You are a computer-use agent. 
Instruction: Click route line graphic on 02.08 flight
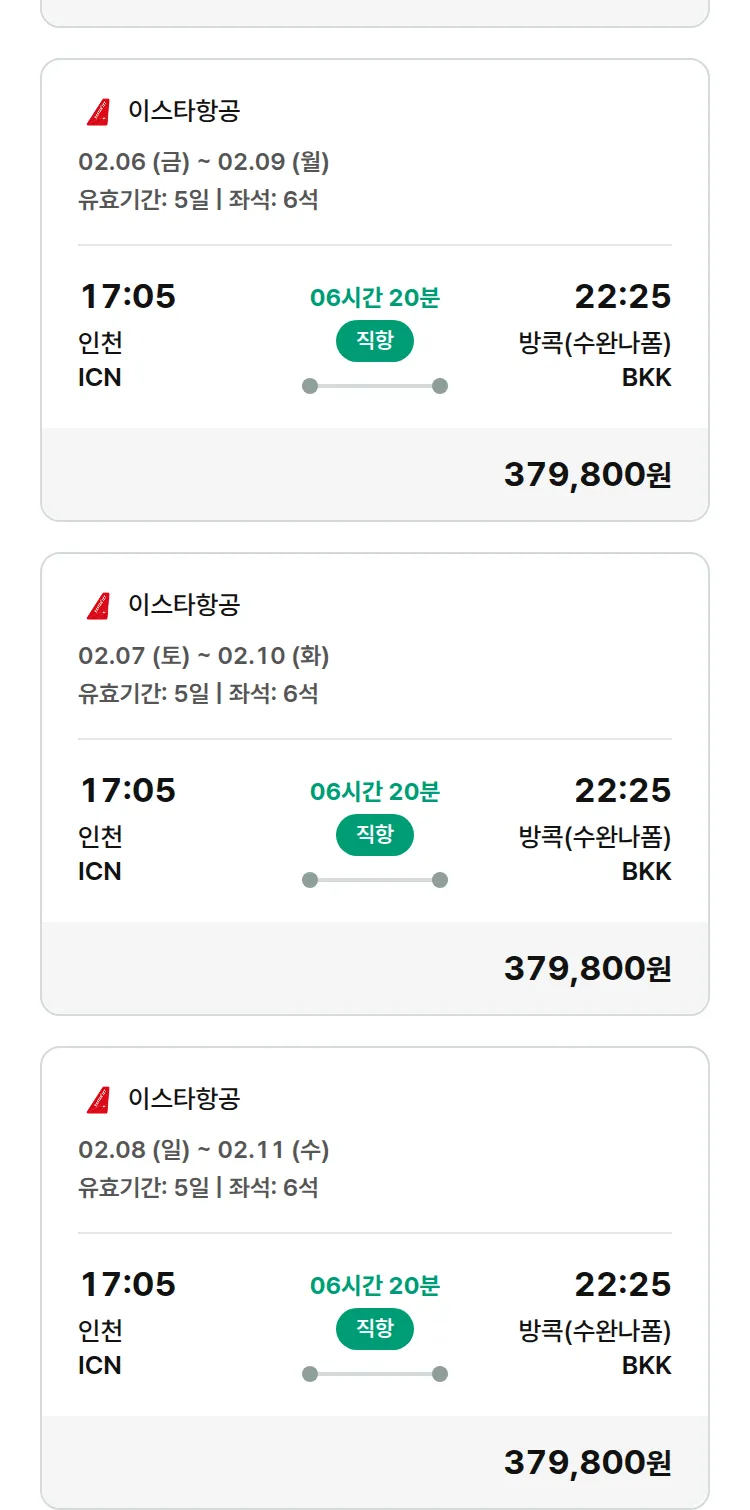point(375,1374)
